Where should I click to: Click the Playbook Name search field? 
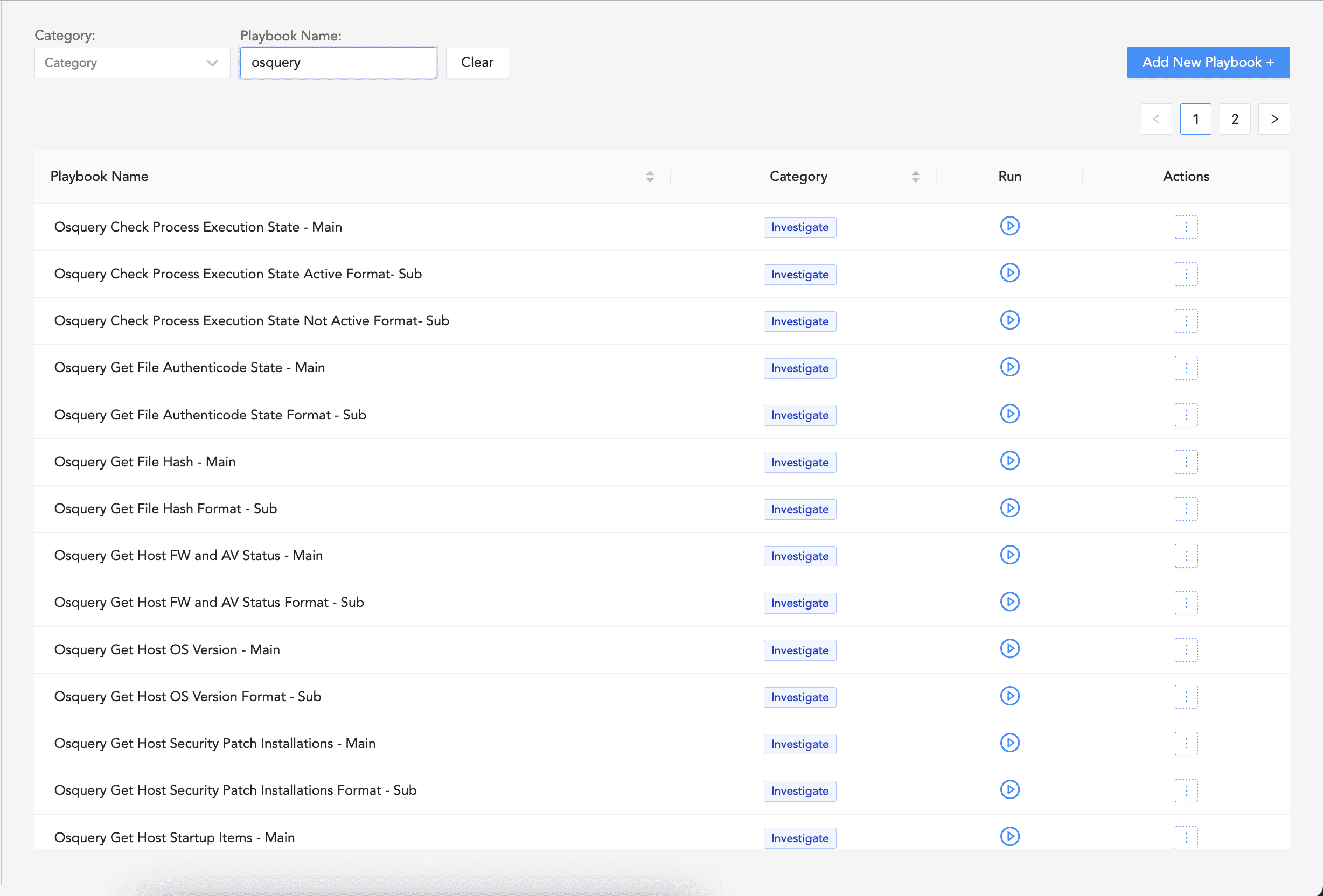coord(338,62)
